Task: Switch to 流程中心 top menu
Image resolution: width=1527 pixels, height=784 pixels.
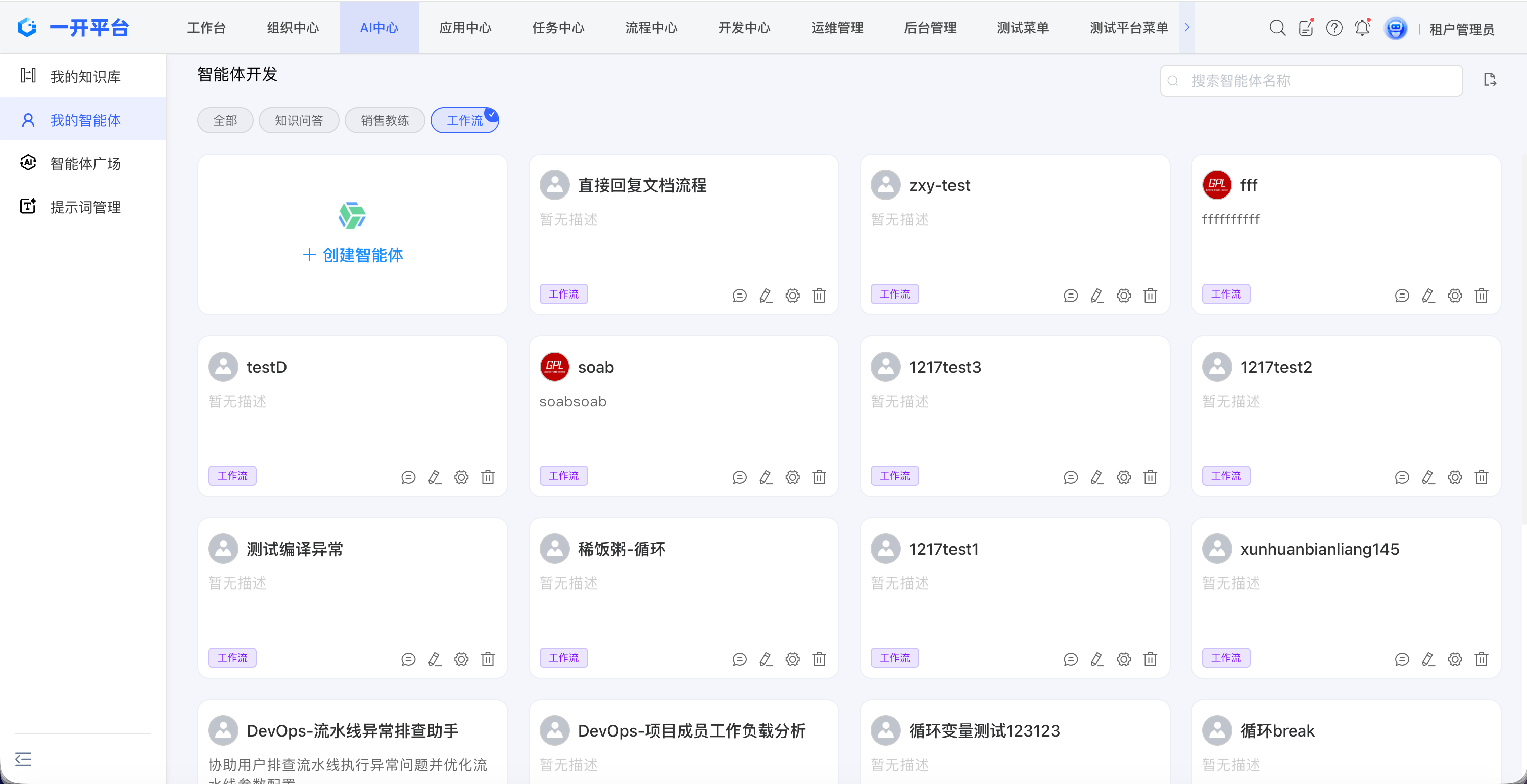Action: 651,28
